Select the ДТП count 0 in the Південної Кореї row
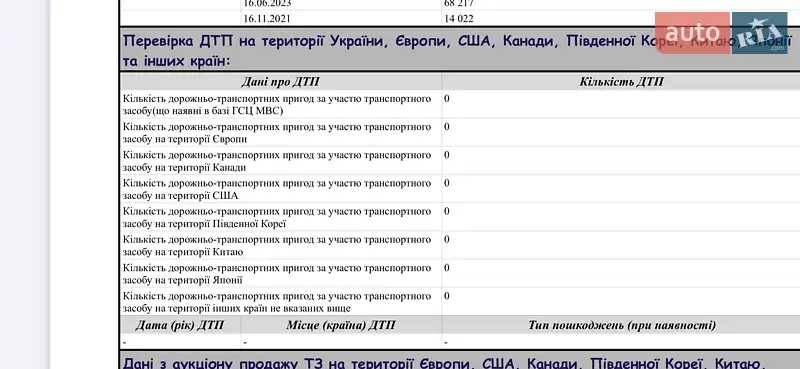Viewport: 800px width, 369px height. 447,211
